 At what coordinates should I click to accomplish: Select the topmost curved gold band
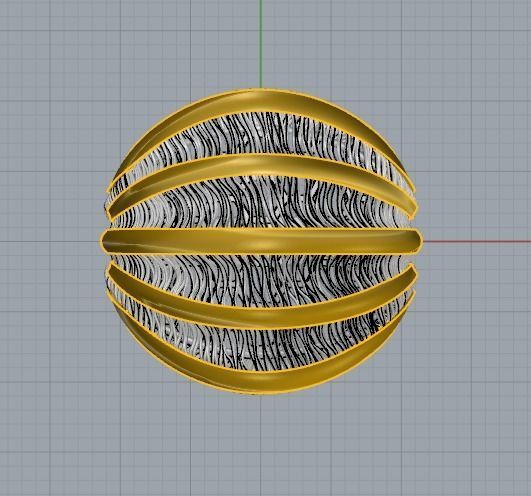pyautogui.click(x=261, y=101)
